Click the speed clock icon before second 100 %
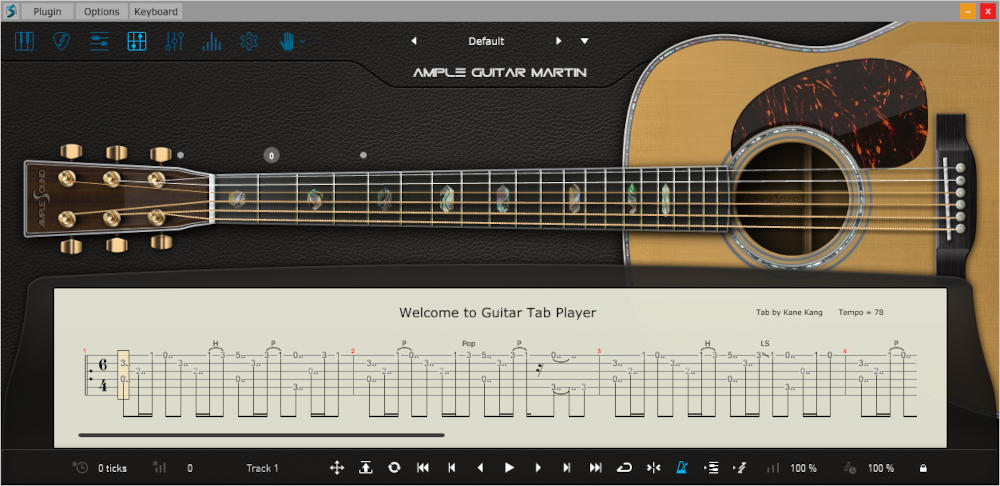This screenshot has width=1000, height=486. (x=849, y=468)
